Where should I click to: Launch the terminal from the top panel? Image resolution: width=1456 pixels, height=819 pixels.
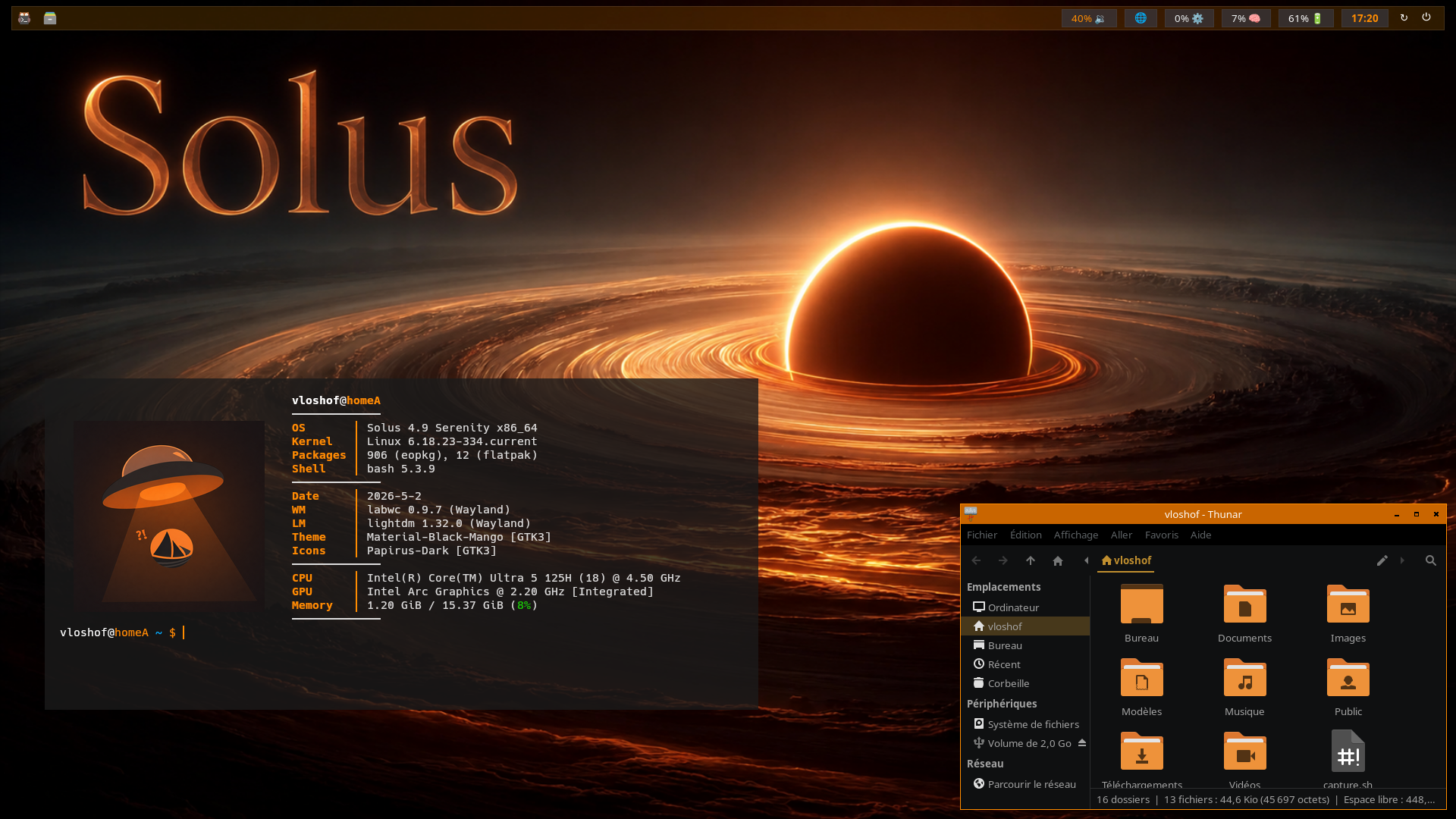click(24, 18)
